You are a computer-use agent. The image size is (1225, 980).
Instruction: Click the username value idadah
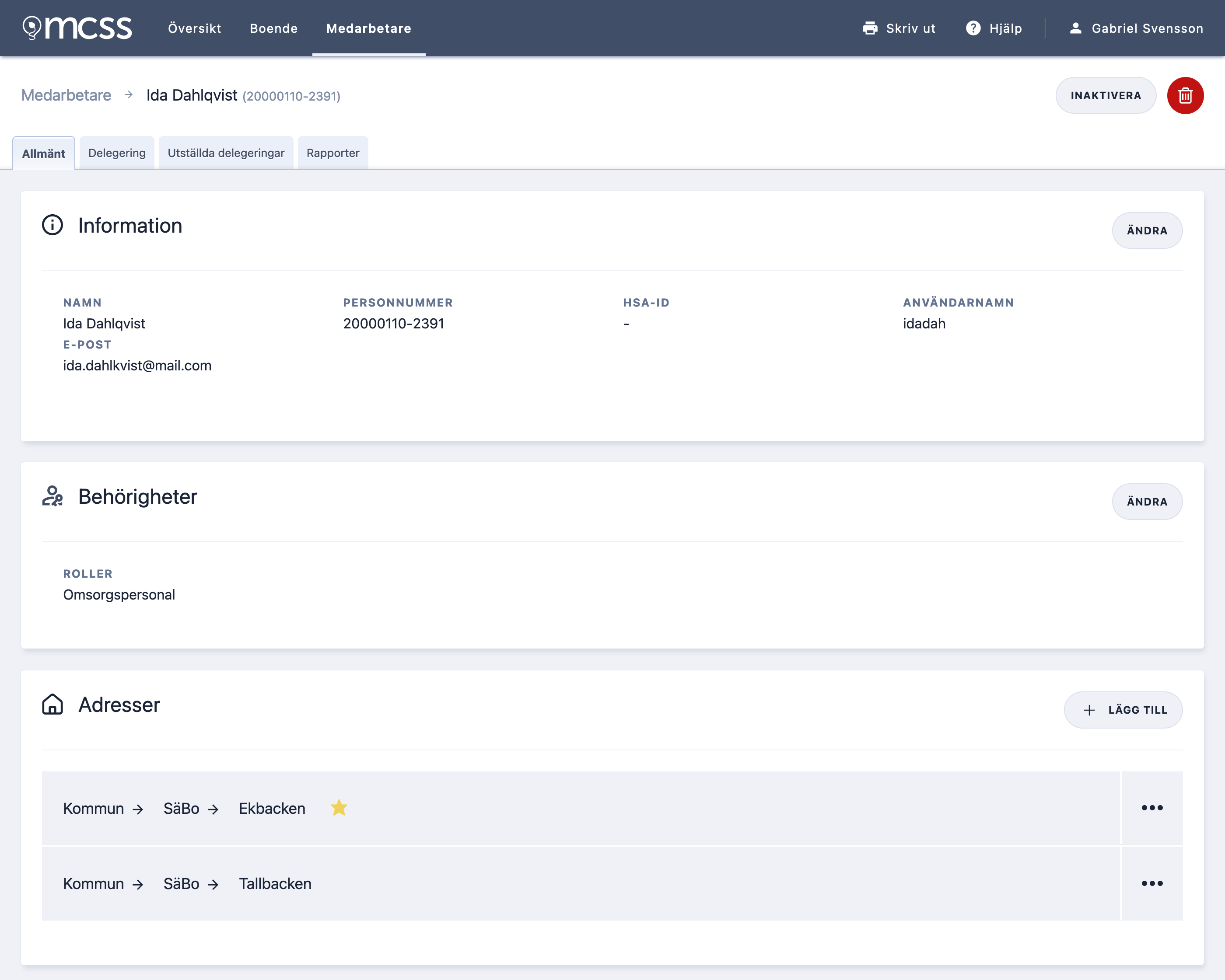(924, 324)
